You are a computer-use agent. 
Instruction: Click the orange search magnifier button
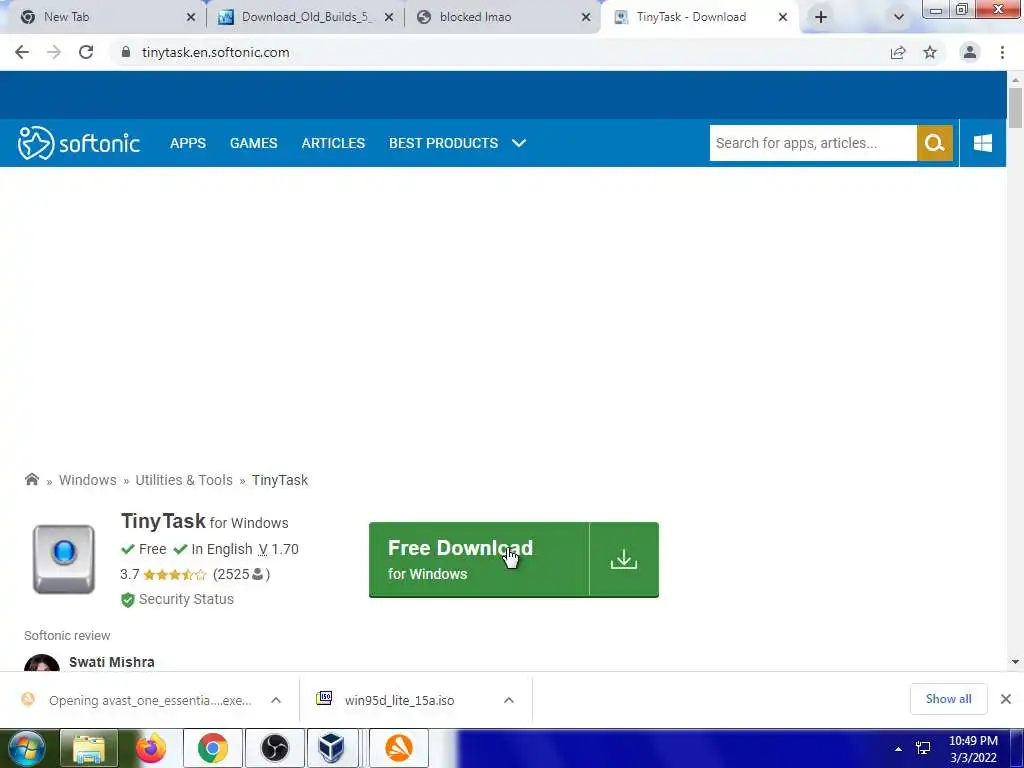(x=935, y=143)
